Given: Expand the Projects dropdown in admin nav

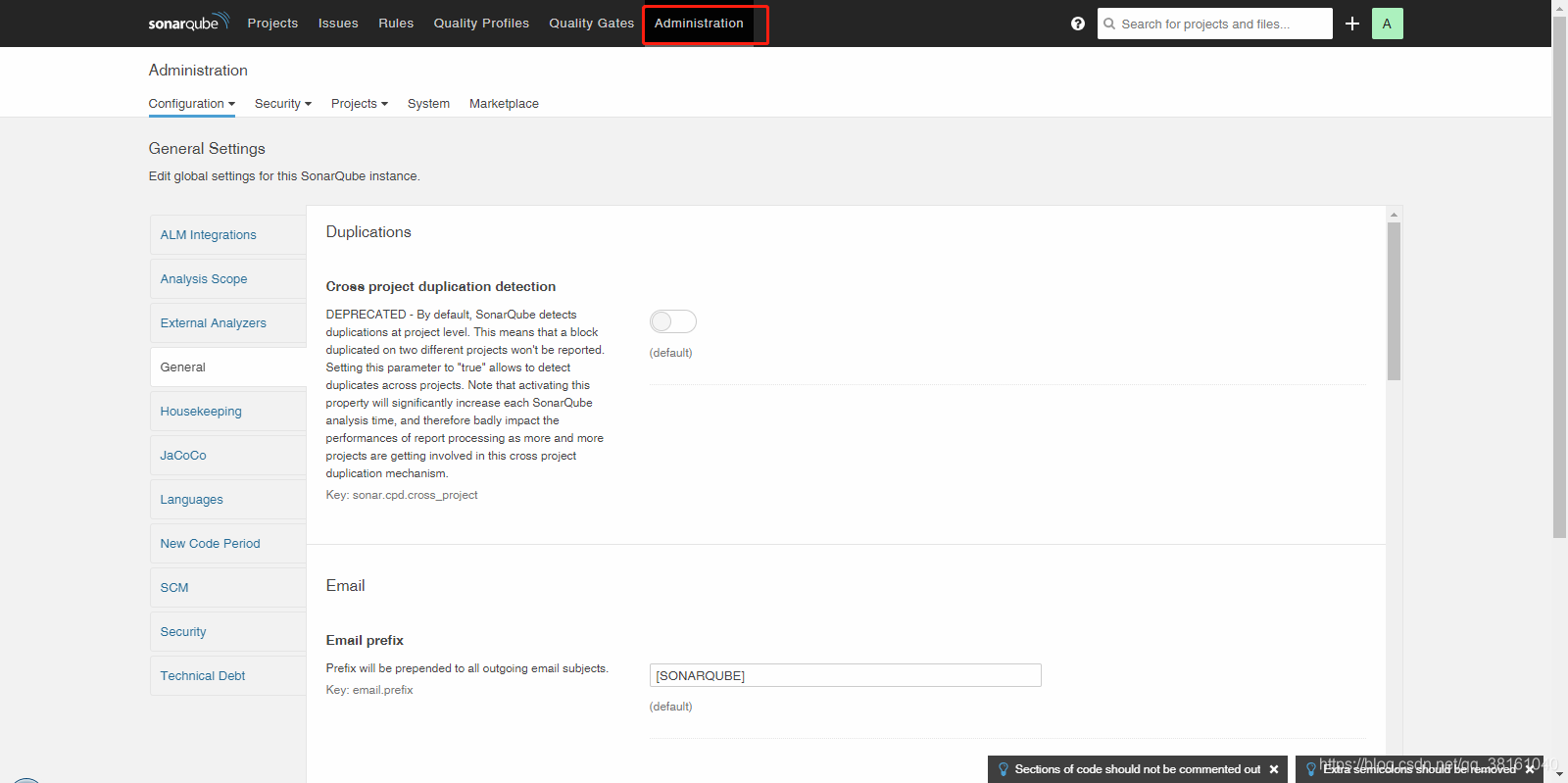Looking at the screenshot, I should pyautogui.click(x=360, y=104).
